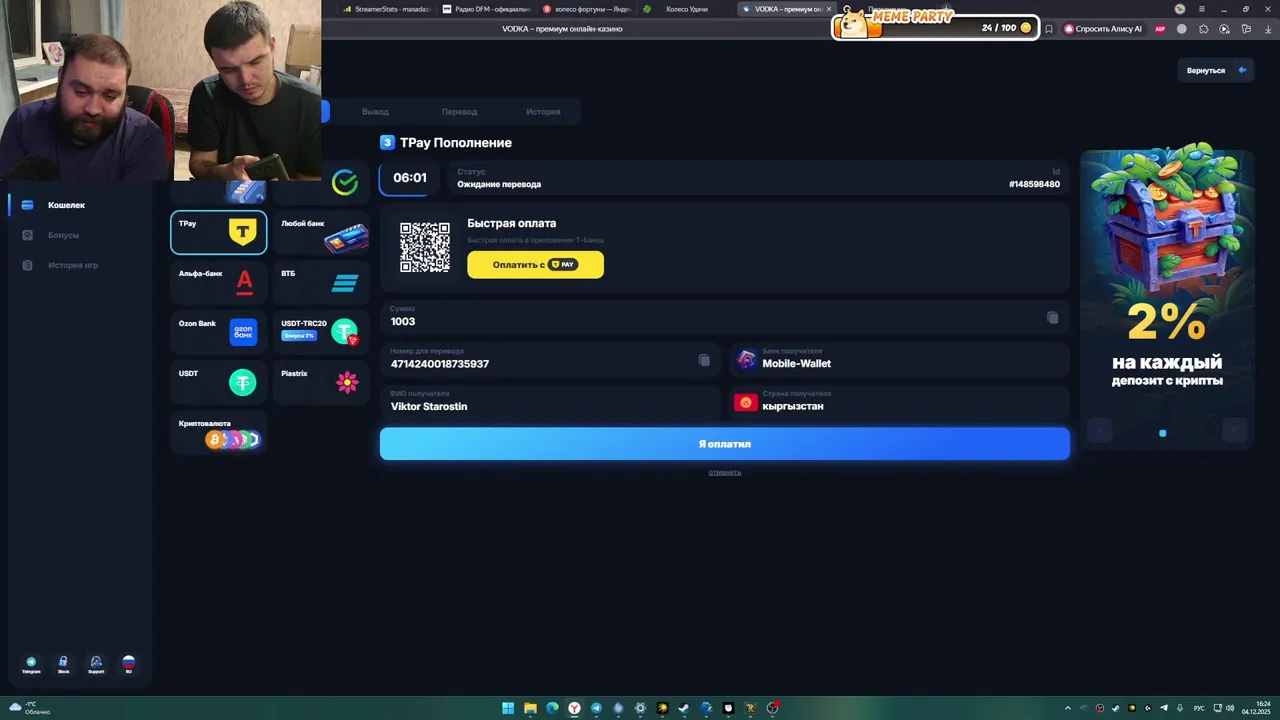1280x720 pixels.
Task: Open Steam from the taskbar
Action: tap(684, 708)
